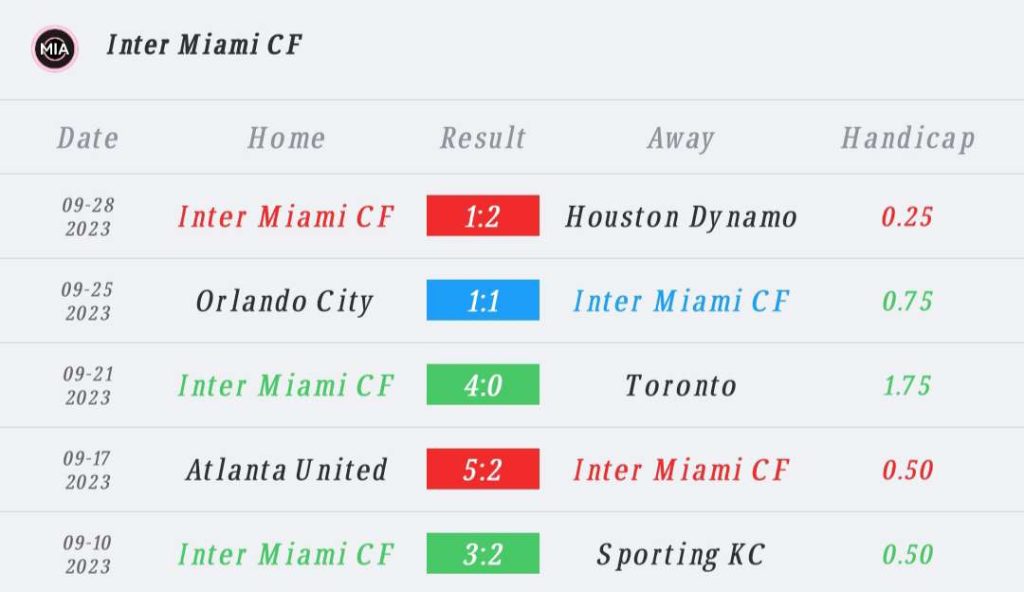
Task: Click the Inter Miami CF club logo
Action: tap(54, 47)
